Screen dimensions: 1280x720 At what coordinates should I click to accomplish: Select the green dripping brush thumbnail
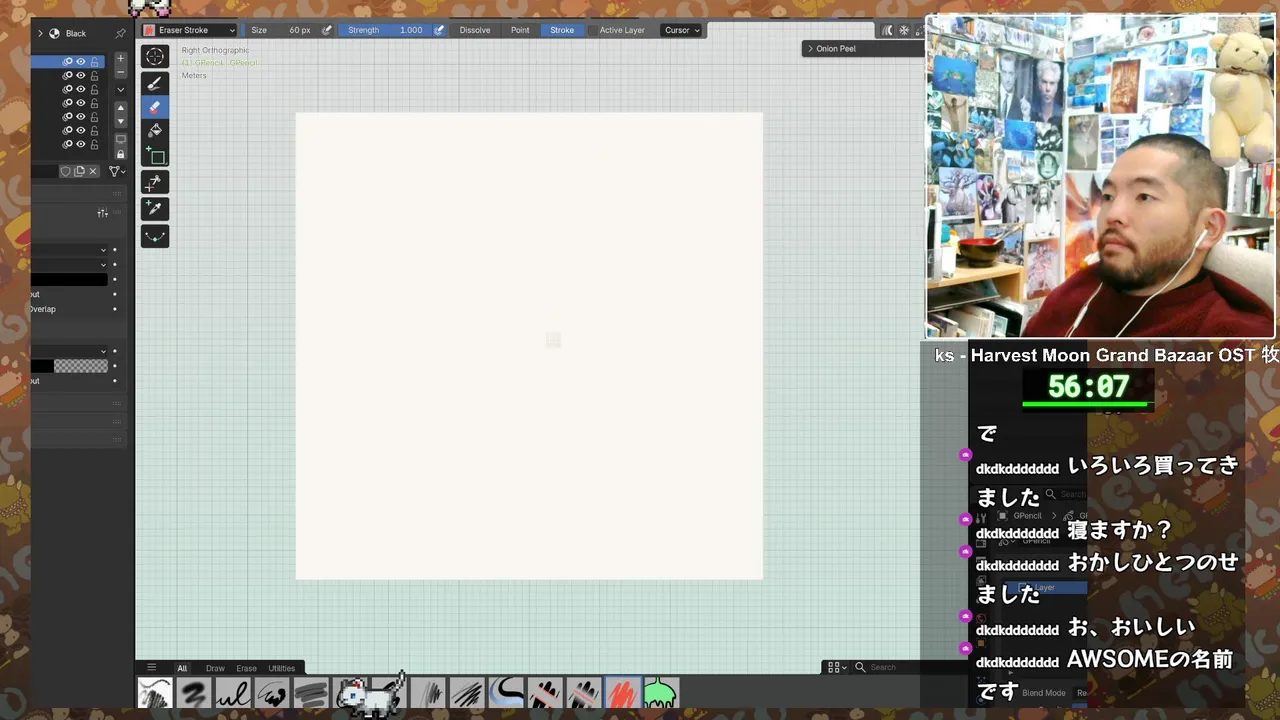[660, 693]
